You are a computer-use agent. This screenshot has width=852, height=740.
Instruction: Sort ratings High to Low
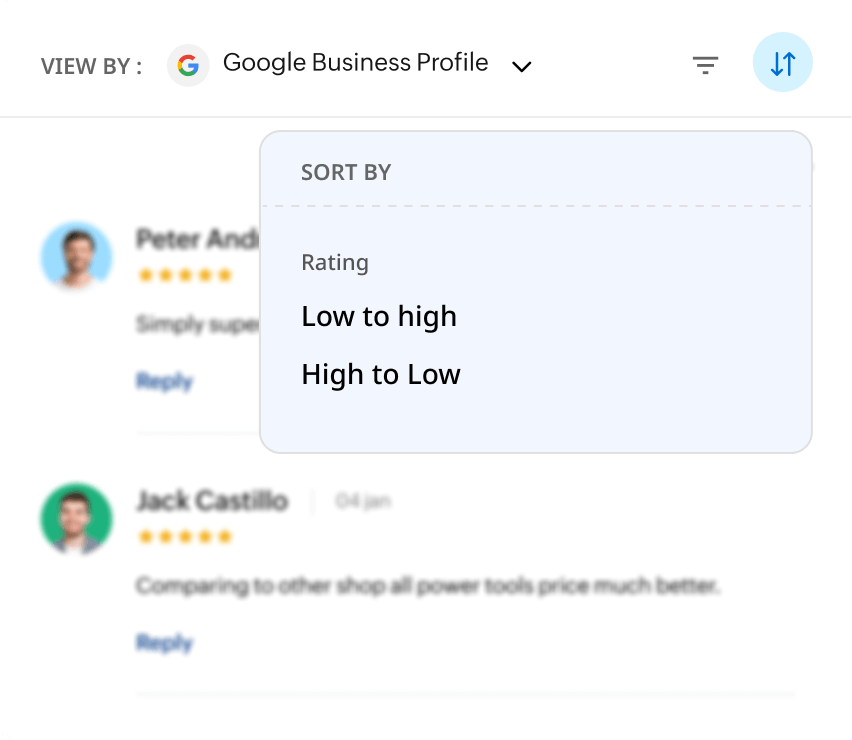click(381, 375)
